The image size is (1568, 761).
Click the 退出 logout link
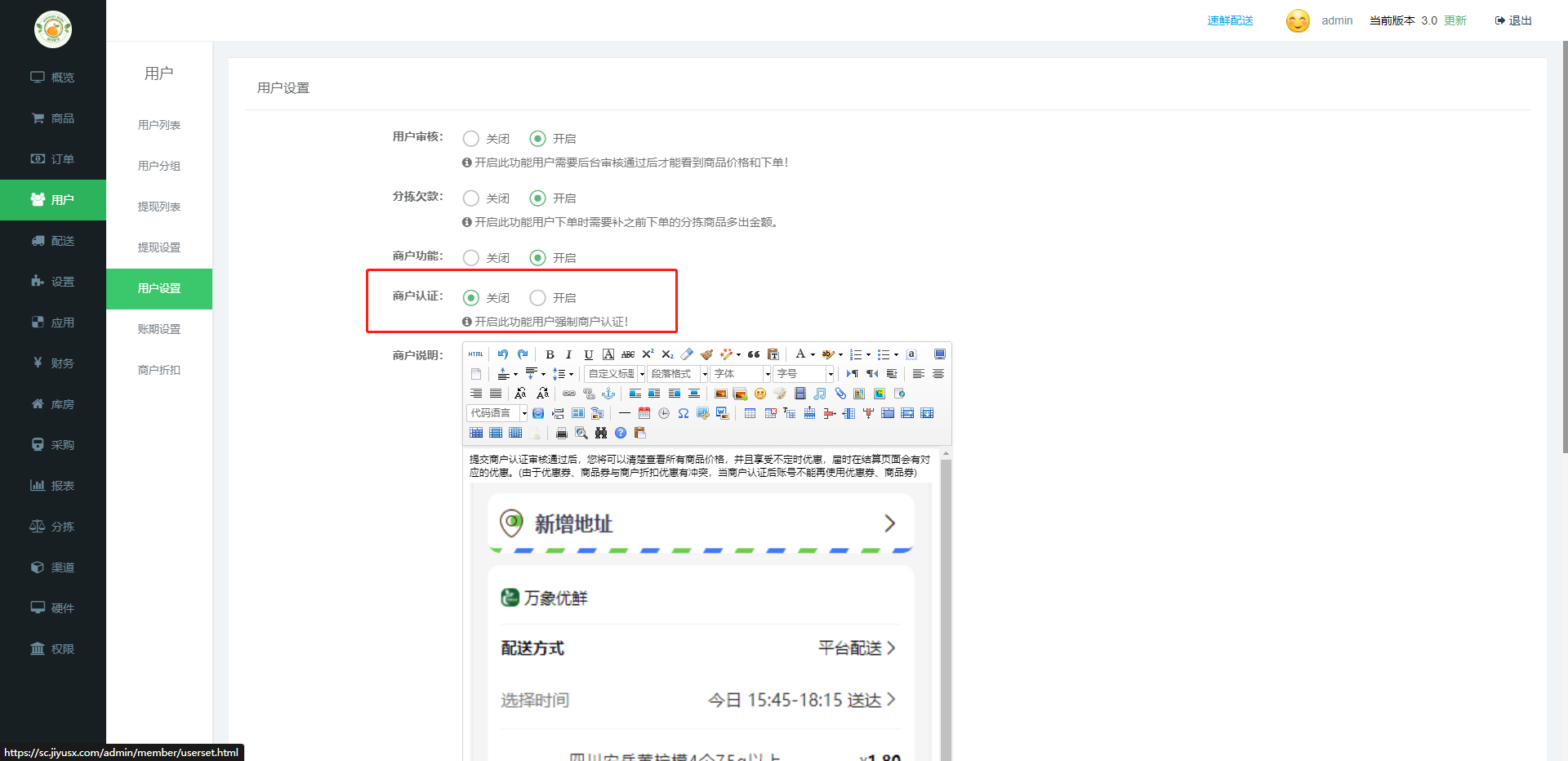point(1513,20)
